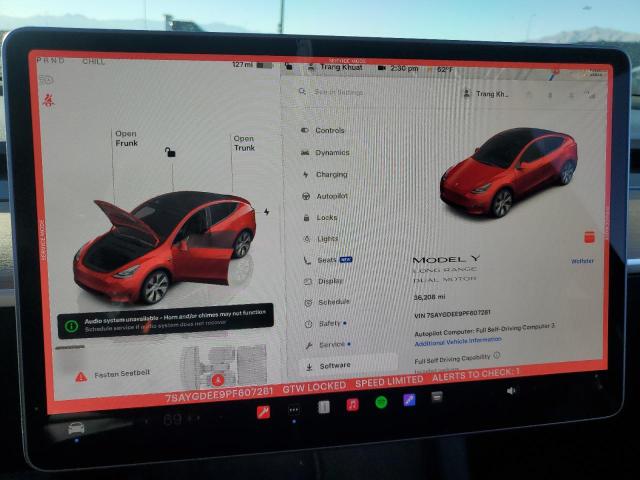Tap the unlock padlock icon above car
Viewport: 640px width, 480px height.
(170, 152)
